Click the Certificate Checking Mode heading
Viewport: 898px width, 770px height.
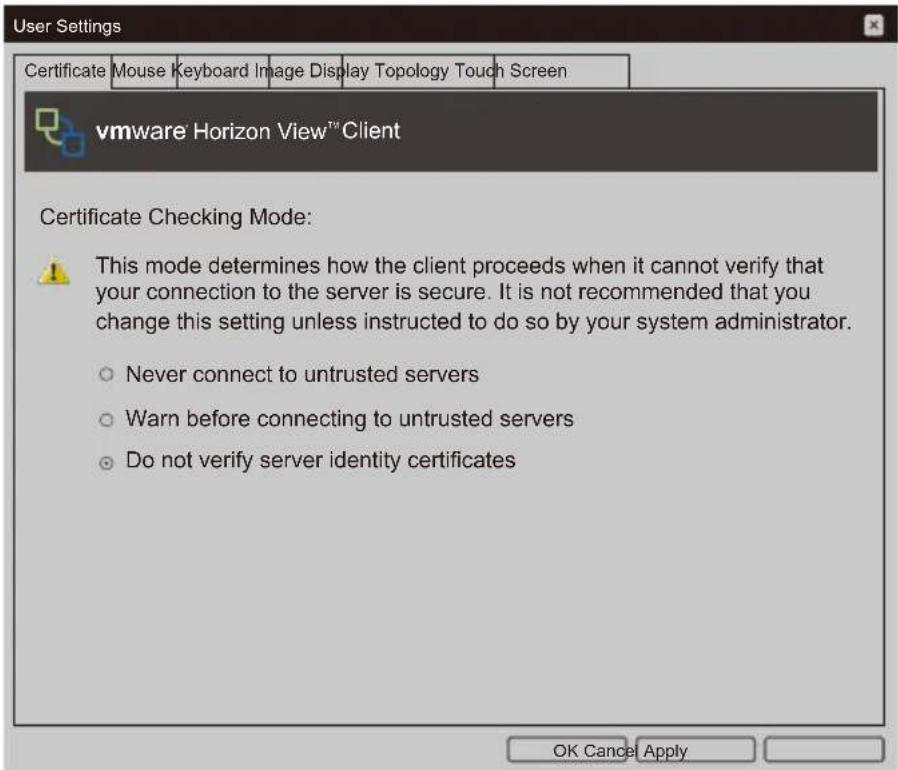pyautogui.click(x=176, y=217)
